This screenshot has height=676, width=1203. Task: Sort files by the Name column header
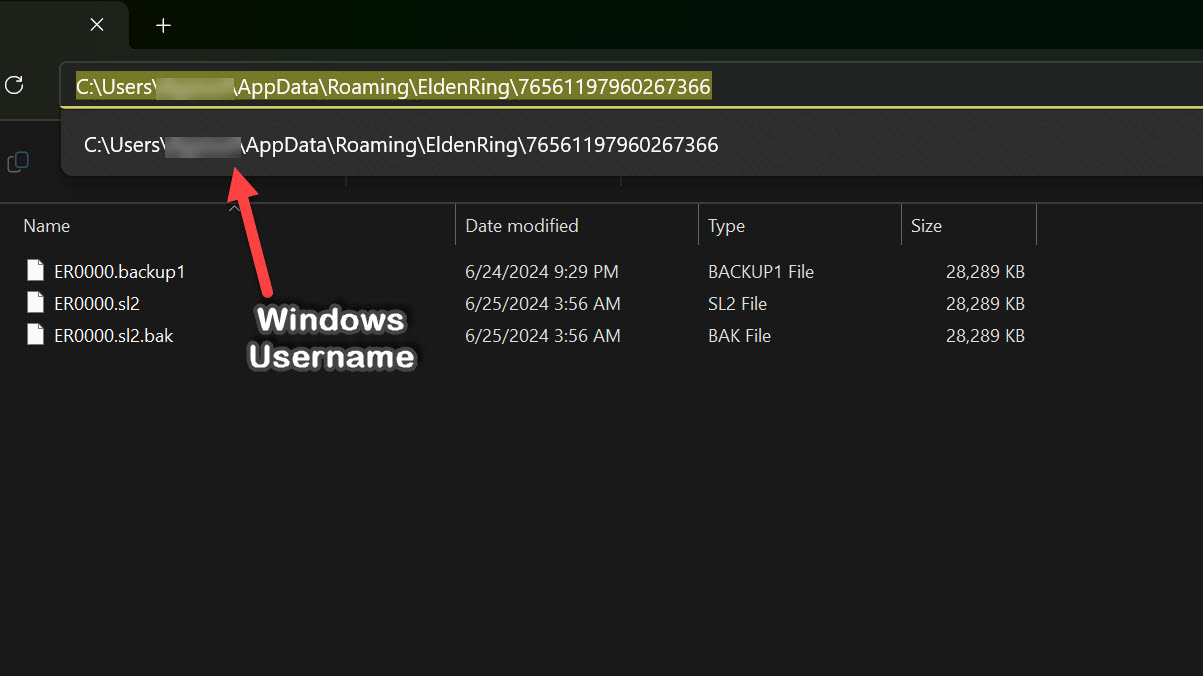pos(47,226)
